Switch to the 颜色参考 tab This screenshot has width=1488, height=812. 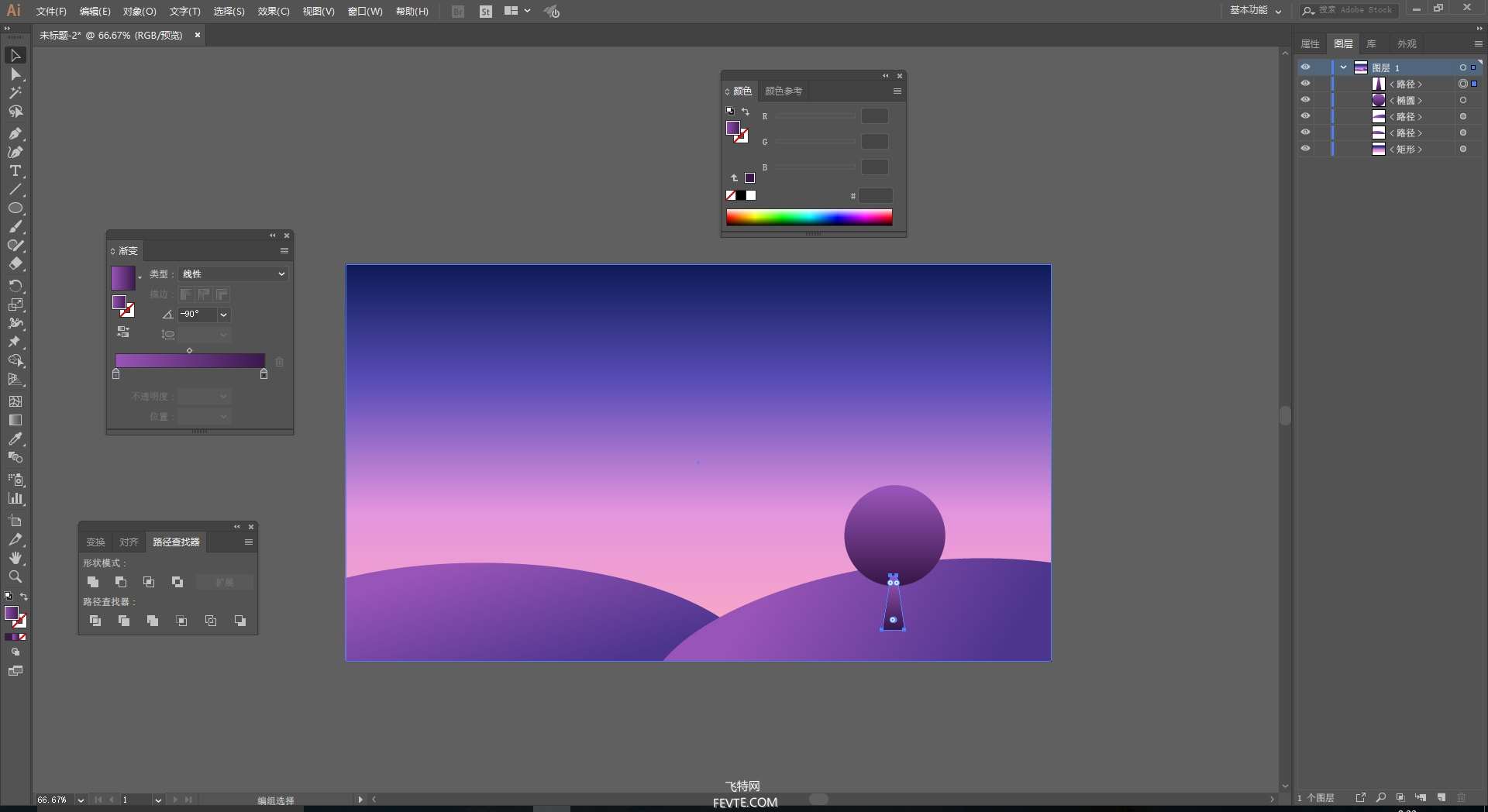pyautogui.click(x=784, y=91)
